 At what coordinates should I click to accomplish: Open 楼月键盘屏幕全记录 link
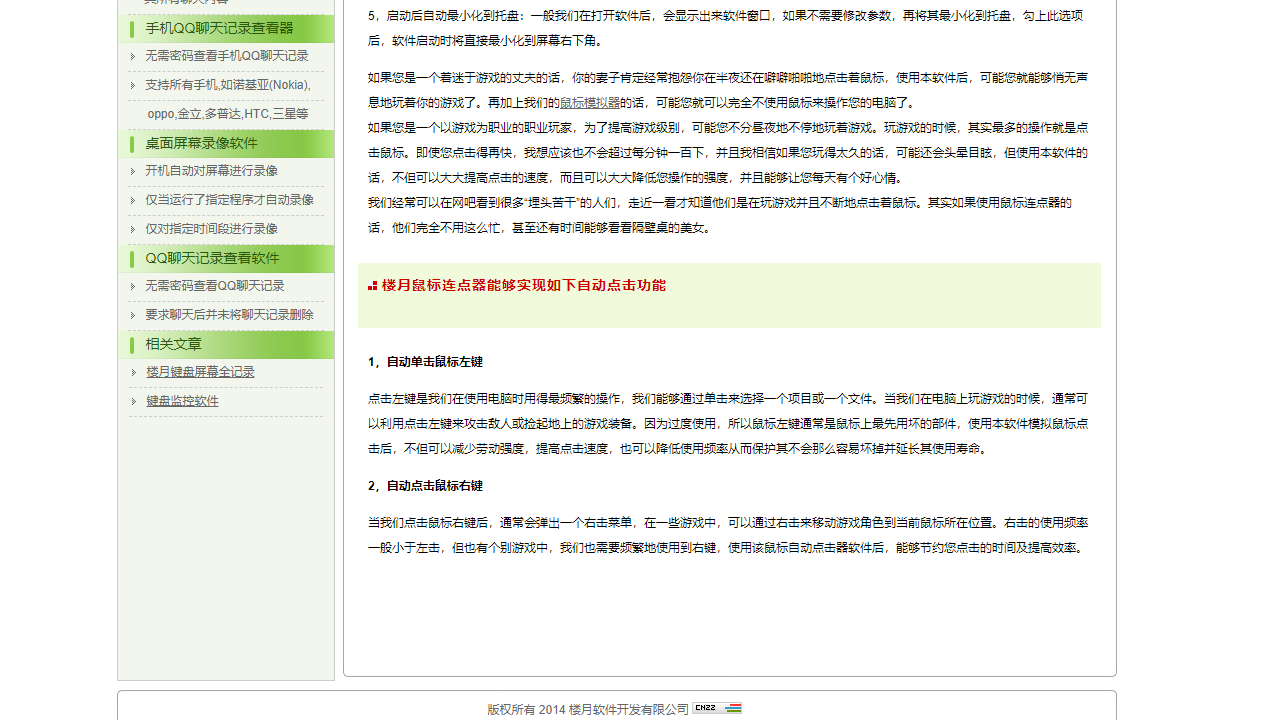point(200,372)
